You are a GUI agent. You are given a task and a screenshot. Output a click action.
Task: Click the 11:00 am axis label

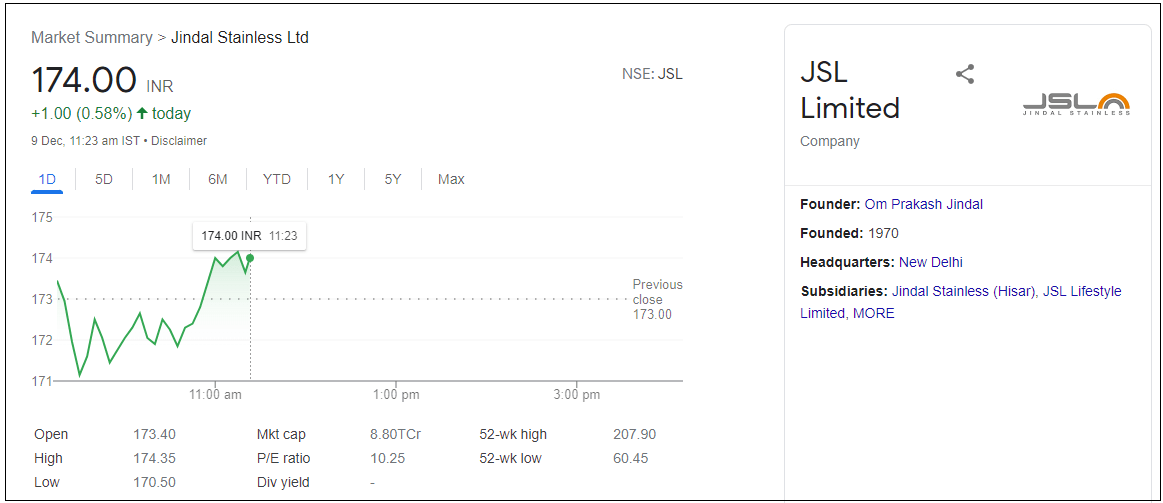coord(214,395)
